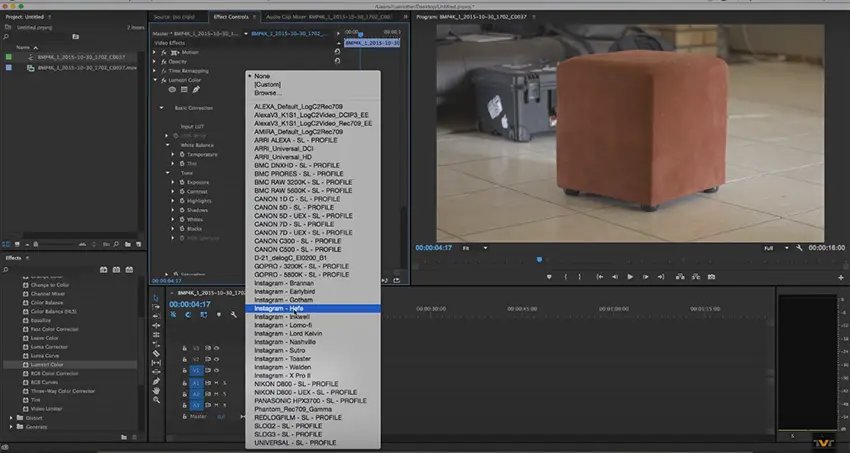This screenshot has height=453, width=850.
Task: Click the Program monitor playhead marker
Action: click(x=539, y=260)
